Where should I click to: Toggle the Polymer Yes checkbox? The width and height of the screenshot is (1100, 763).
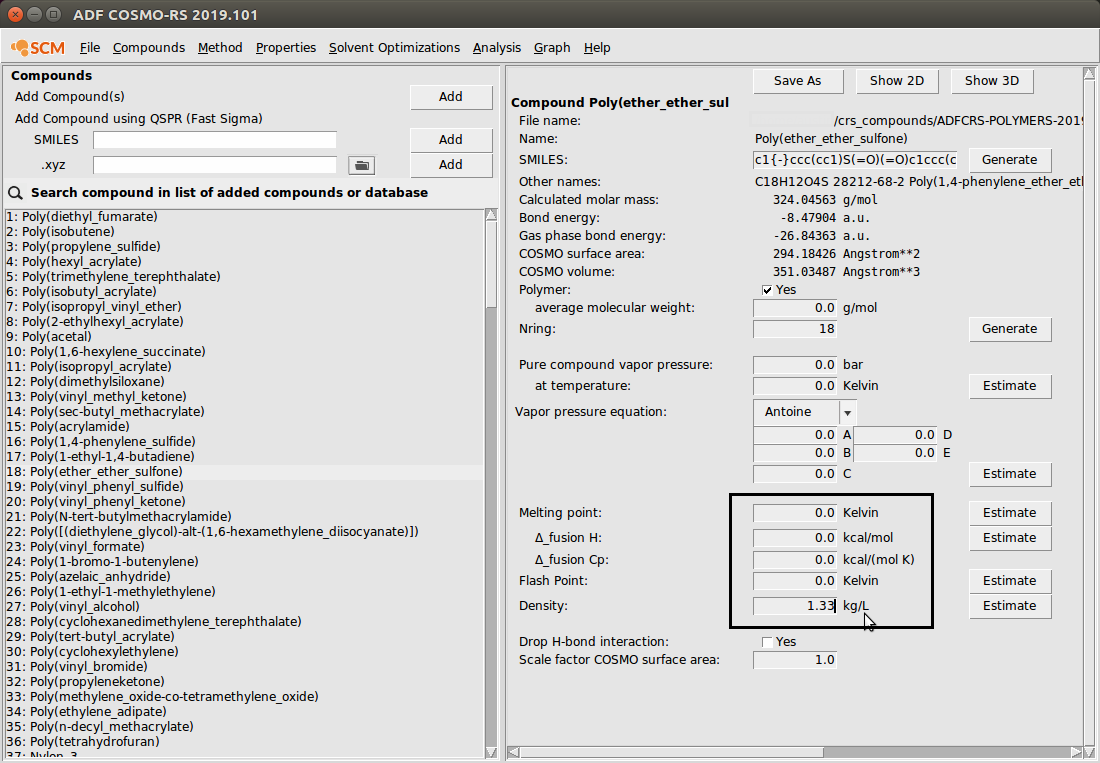point(767,289)
